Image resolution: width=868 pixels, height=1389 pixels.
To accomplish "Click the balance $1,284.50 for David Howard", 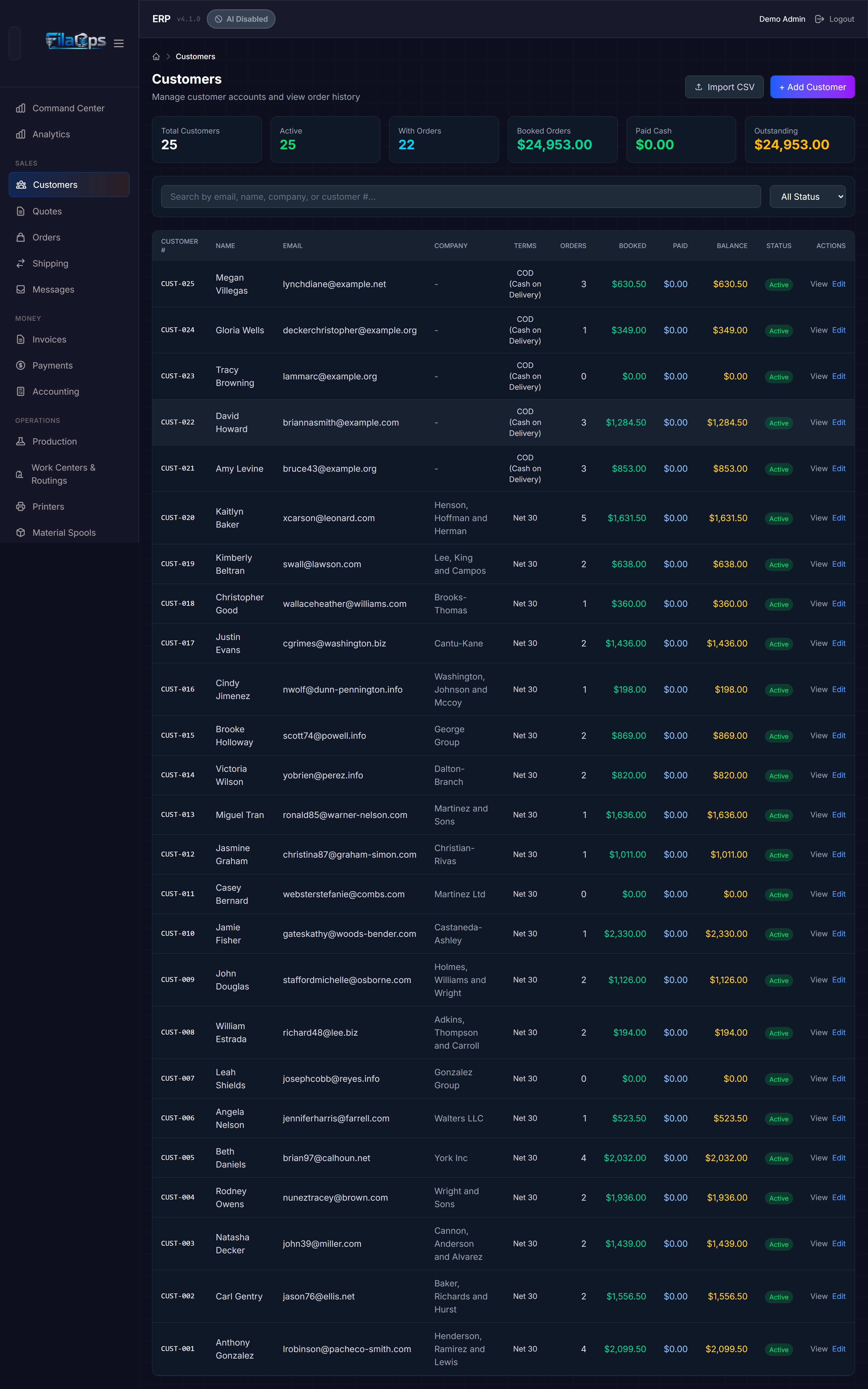I will [727, 422].
